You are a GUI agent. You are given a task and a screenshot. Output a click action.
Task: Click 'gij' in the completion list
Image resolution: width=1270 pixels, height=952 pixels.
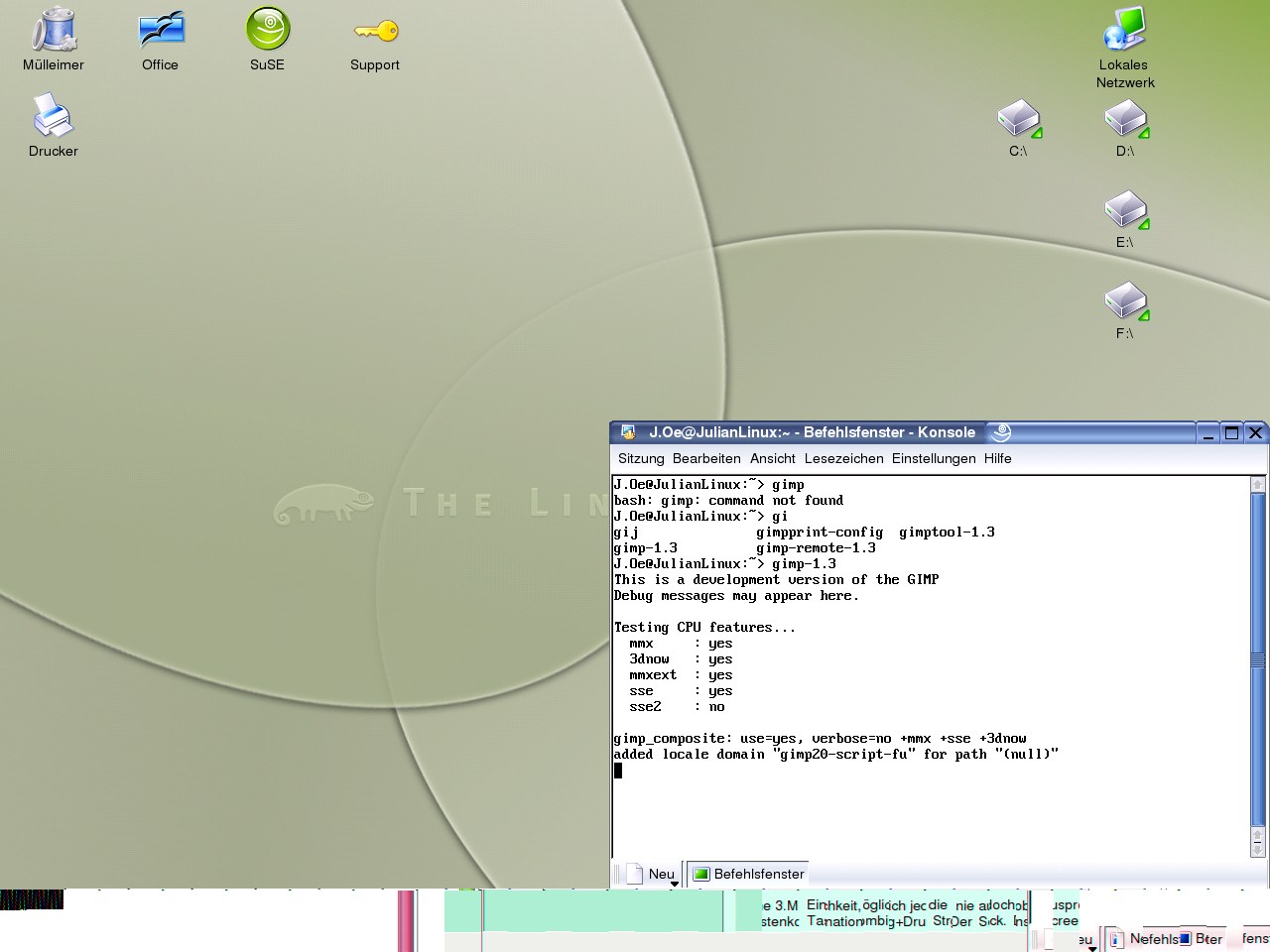(625, 533)
